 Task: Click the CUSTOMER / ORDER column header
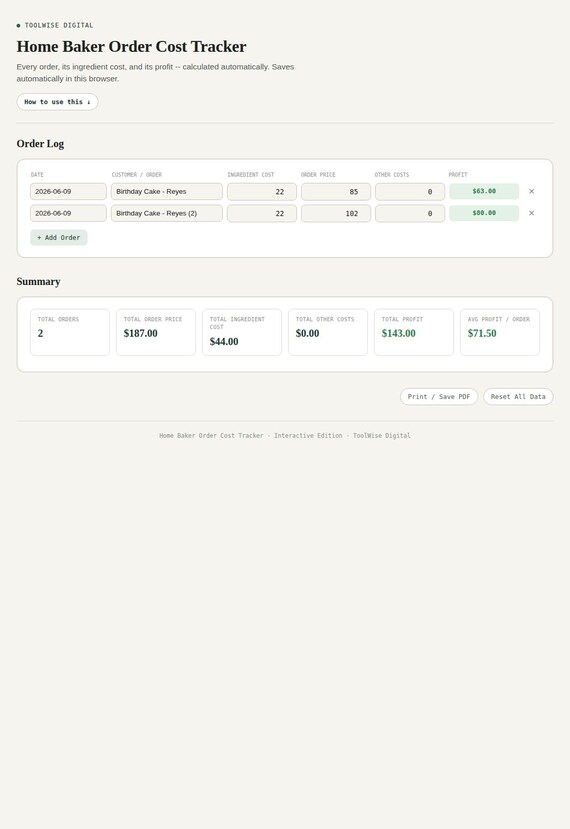[x=136, y=174]
